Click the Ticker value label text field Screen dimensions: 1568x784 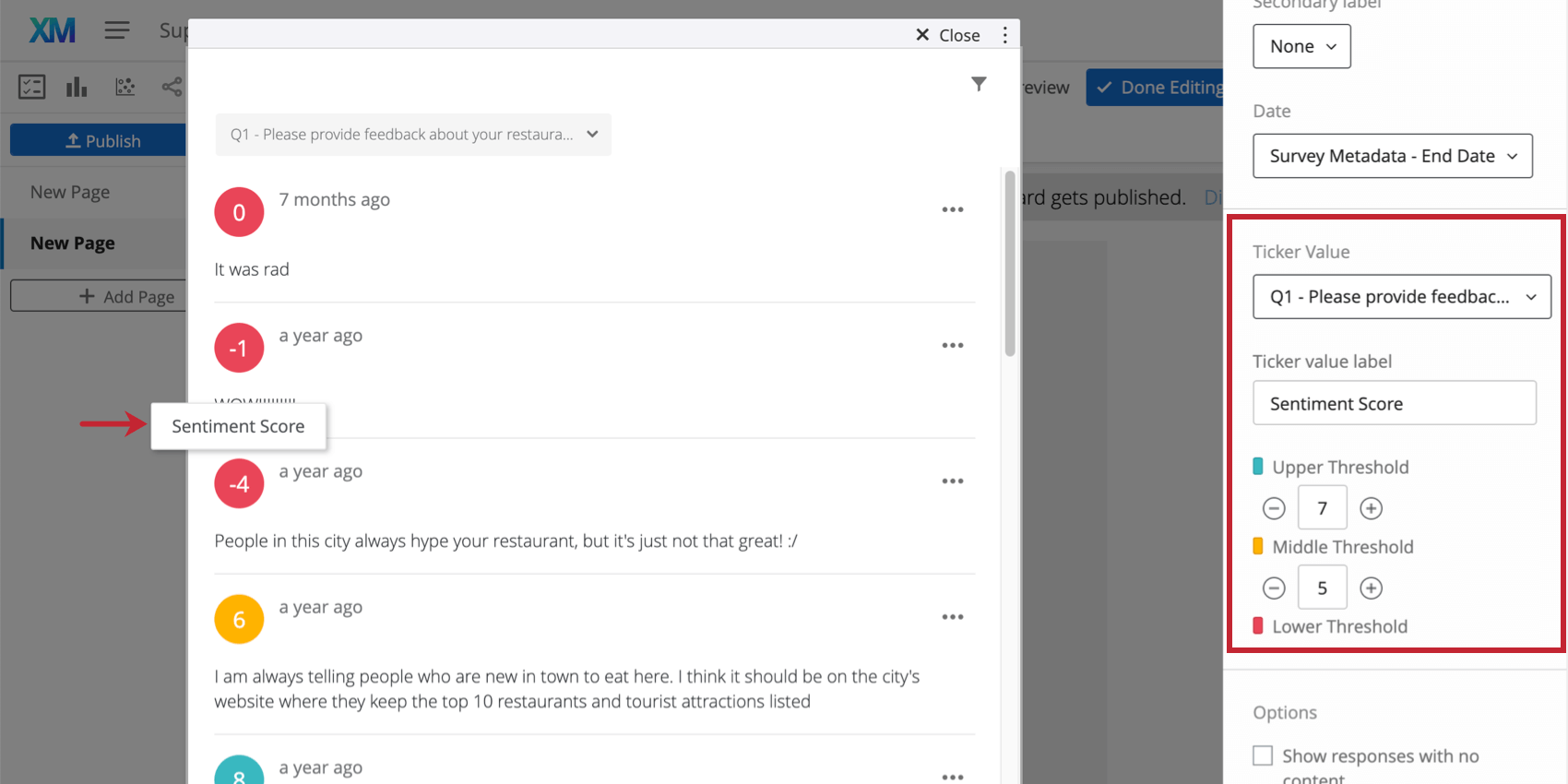(x=1394, y=403)
